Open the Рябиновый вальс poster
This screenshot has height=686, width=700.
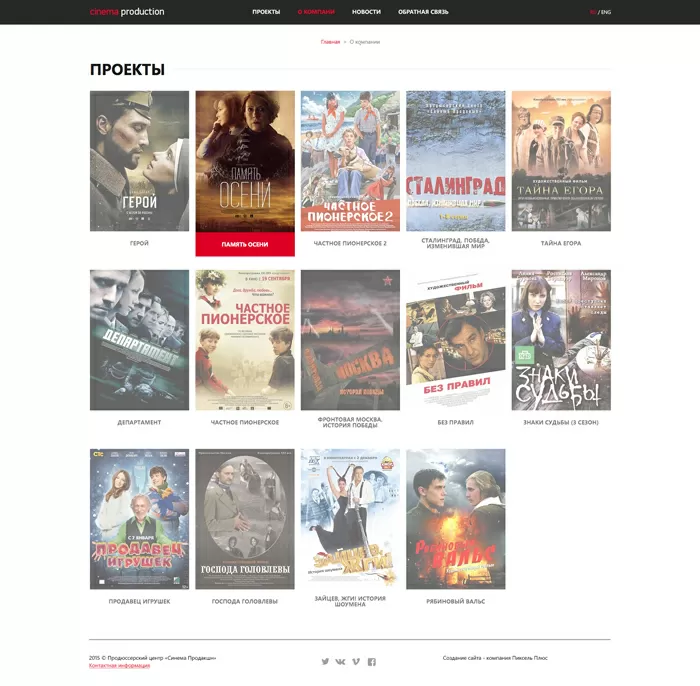[456, 519]
